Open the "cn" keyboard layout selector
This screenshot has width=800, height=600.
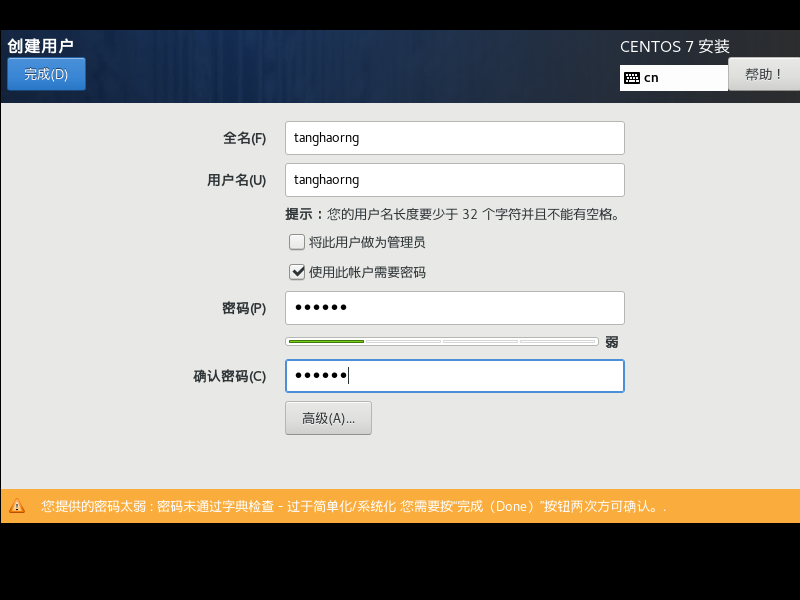(673, 77)
